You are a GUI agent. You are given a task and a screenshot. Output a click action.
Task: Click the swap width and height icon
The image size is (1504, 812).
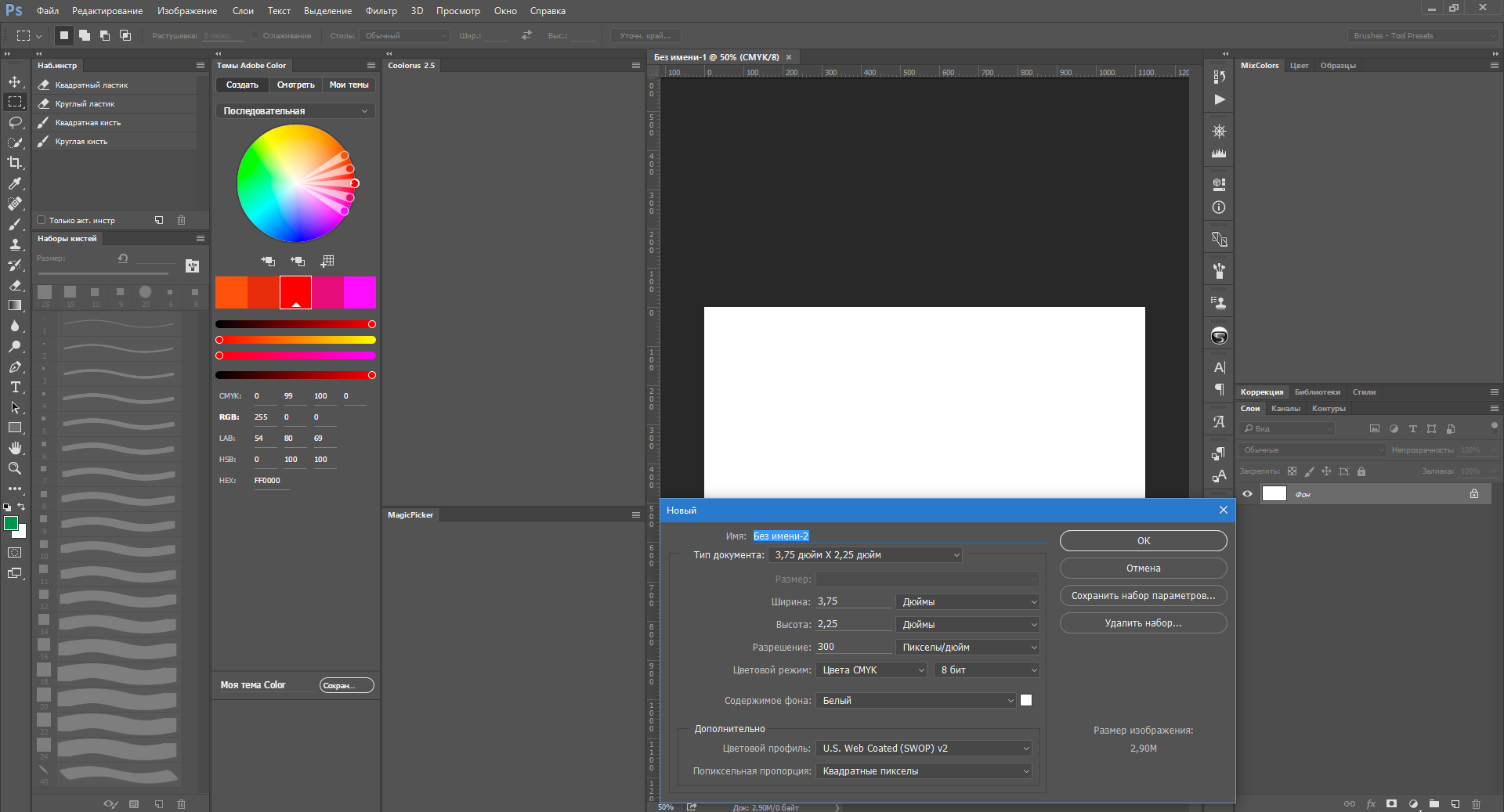pyautogui.click(x=526, y=35)
